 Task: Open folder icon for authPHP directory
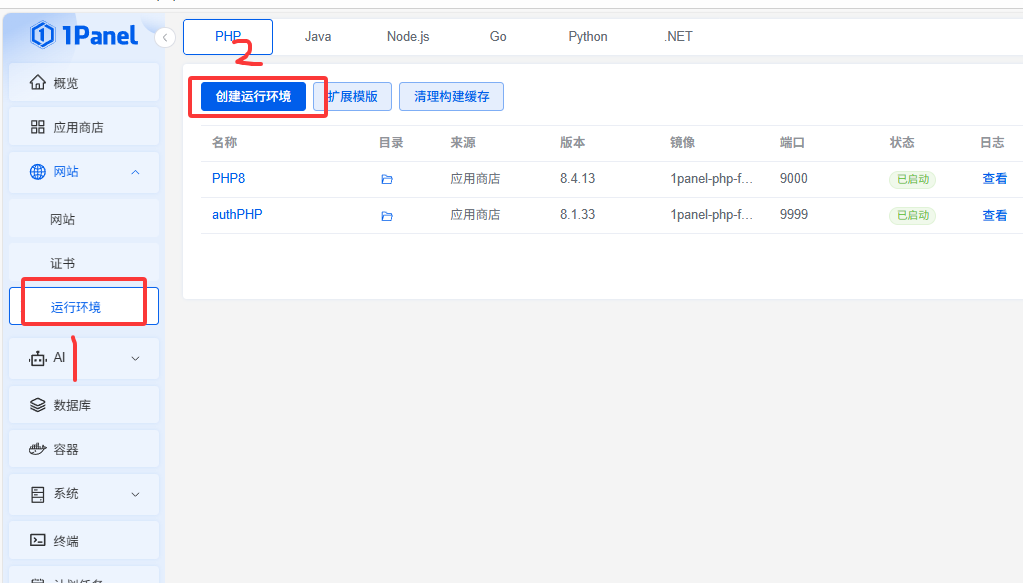387,216
